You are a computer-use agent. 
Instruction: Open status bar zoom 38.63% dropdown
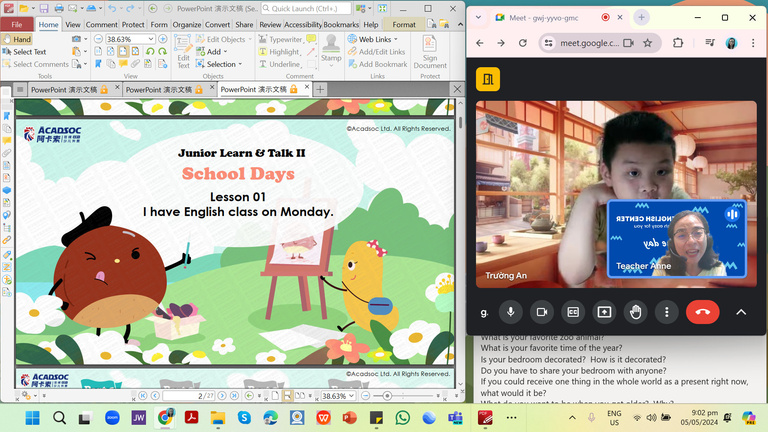[351, 395]
